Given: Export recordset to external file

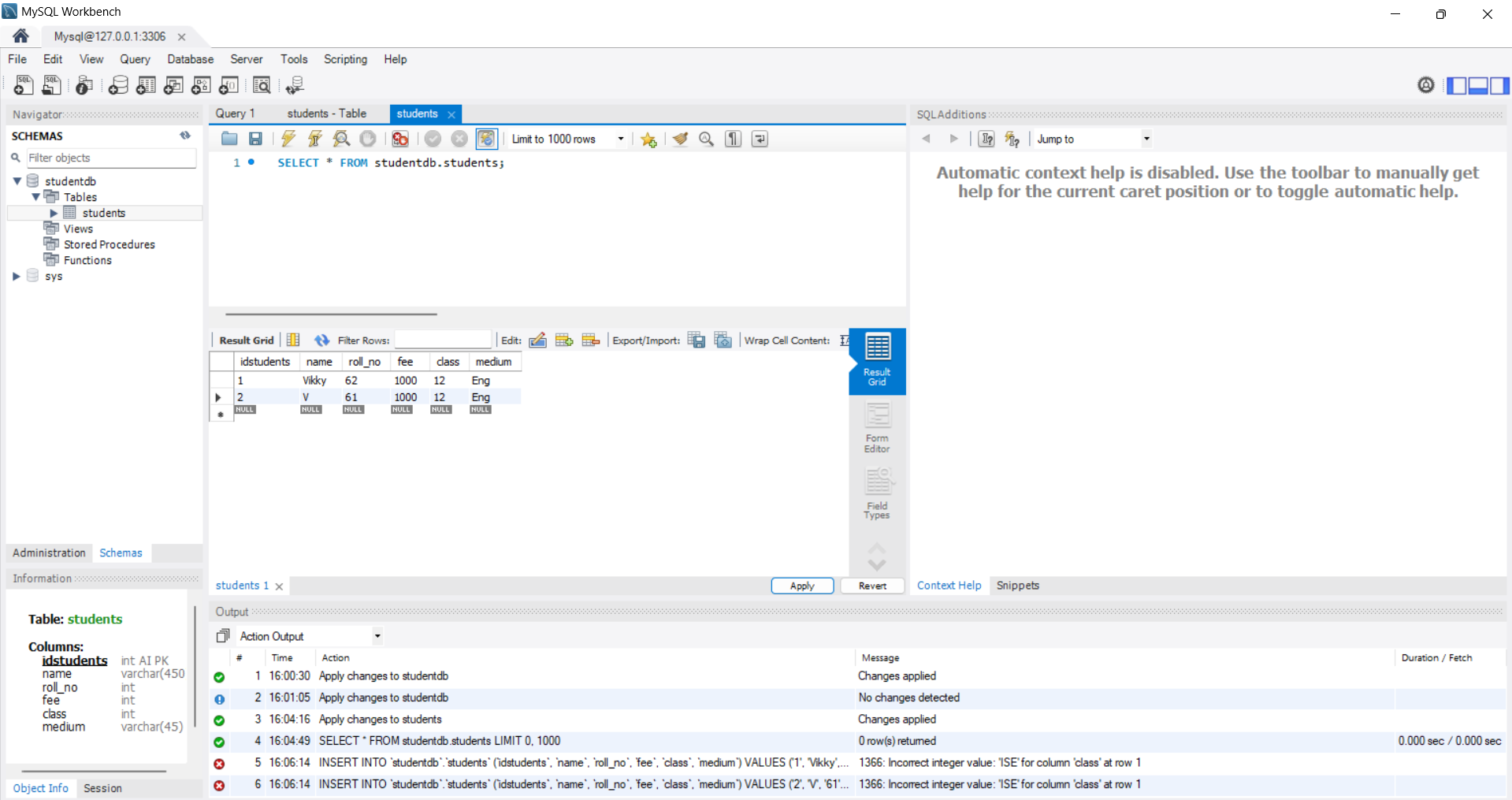Looking at the screenshot, I should [x=697, y=340].
